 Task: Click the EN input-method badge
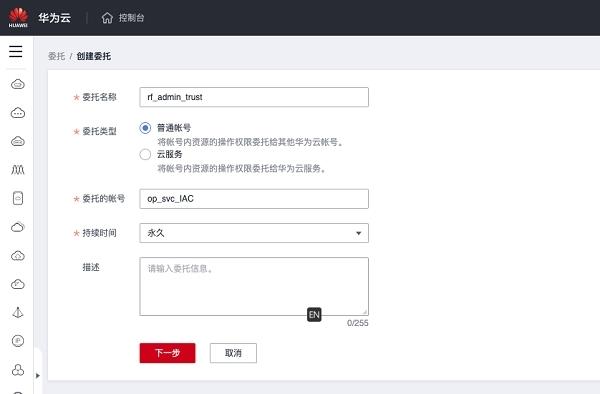pyautogui.click(x=314, y=315)
